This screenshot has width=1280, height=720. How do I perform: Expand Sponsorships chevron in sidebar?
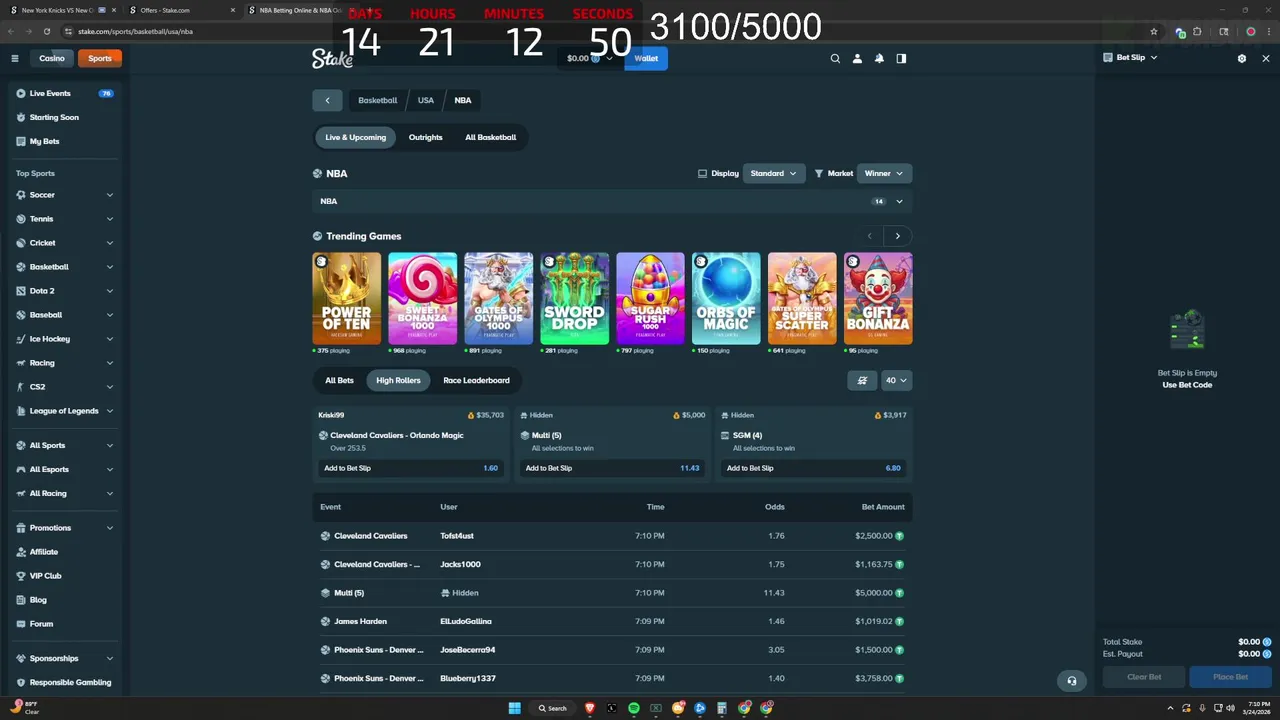pyautogui.click(x=110, y=658)
